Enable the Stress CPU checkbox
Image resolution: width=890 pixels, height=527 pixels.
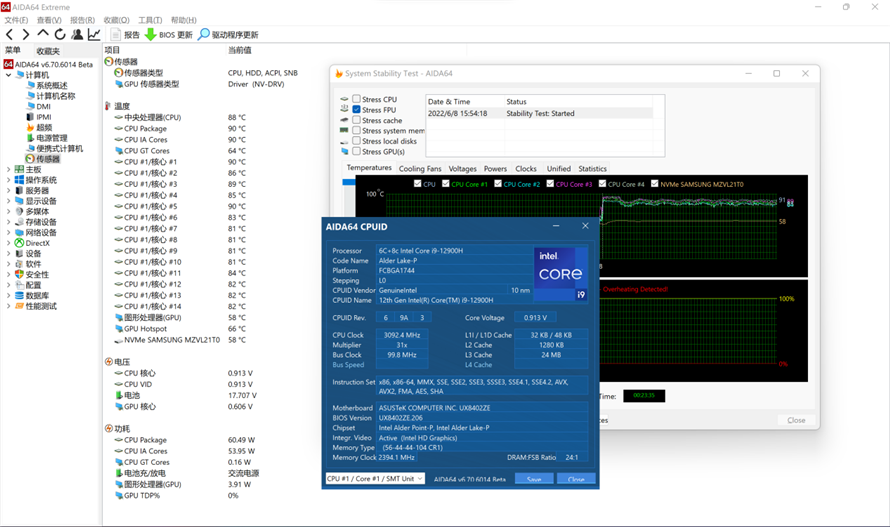click(x=357, y=100)
